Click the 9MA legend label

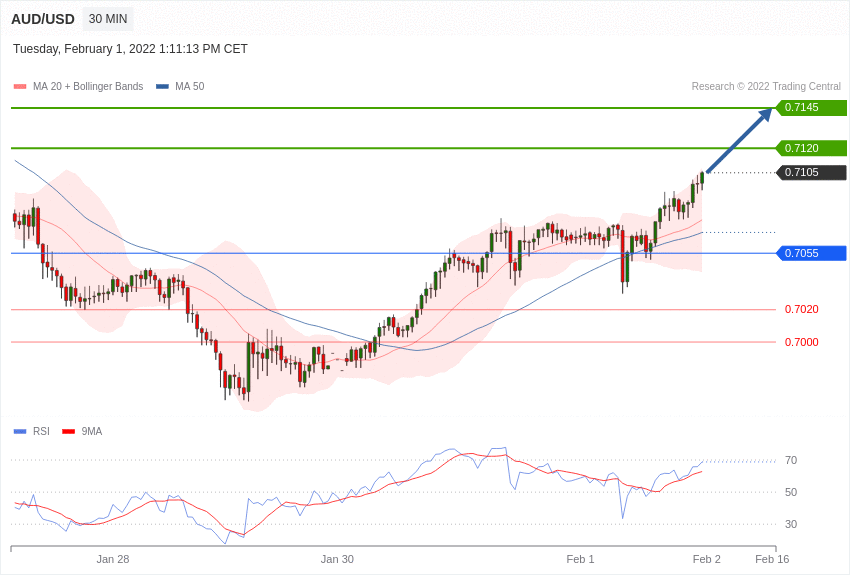pos(92,431)
